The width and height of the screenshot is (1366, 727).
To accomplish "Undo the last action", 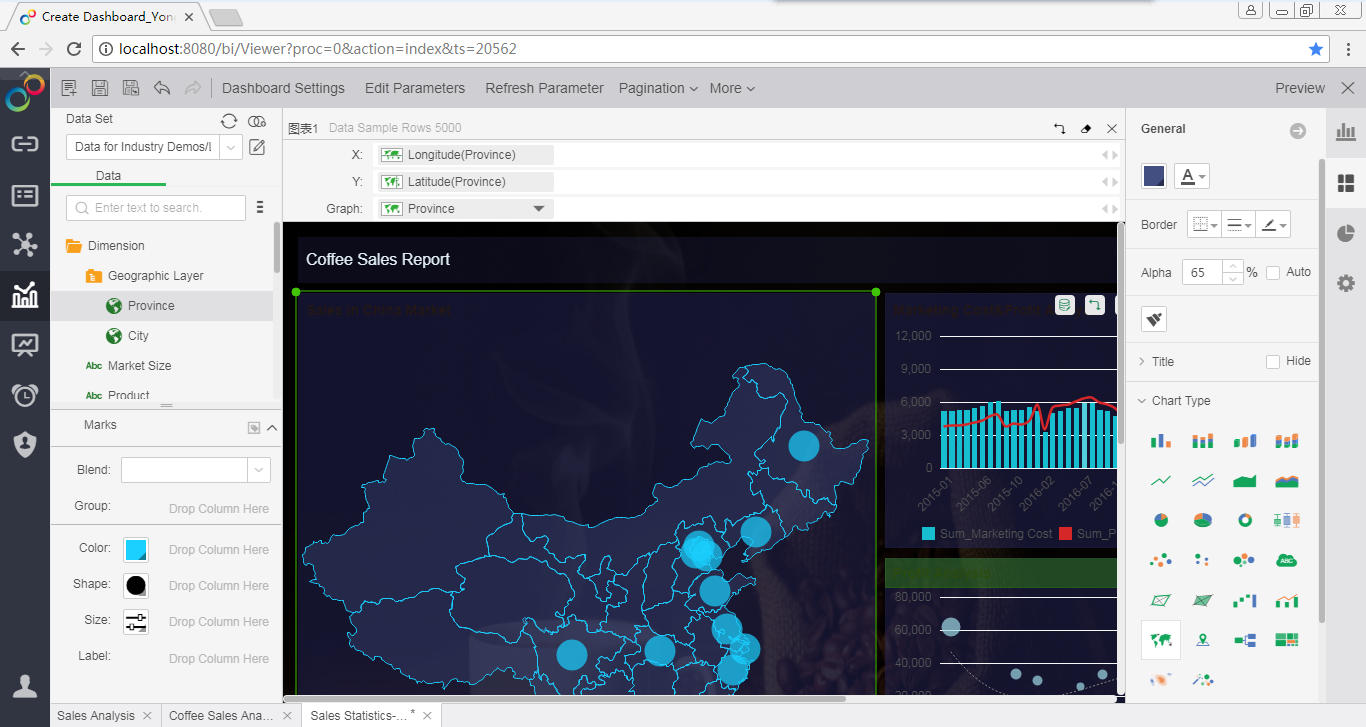I will click(x=162, y=88).
